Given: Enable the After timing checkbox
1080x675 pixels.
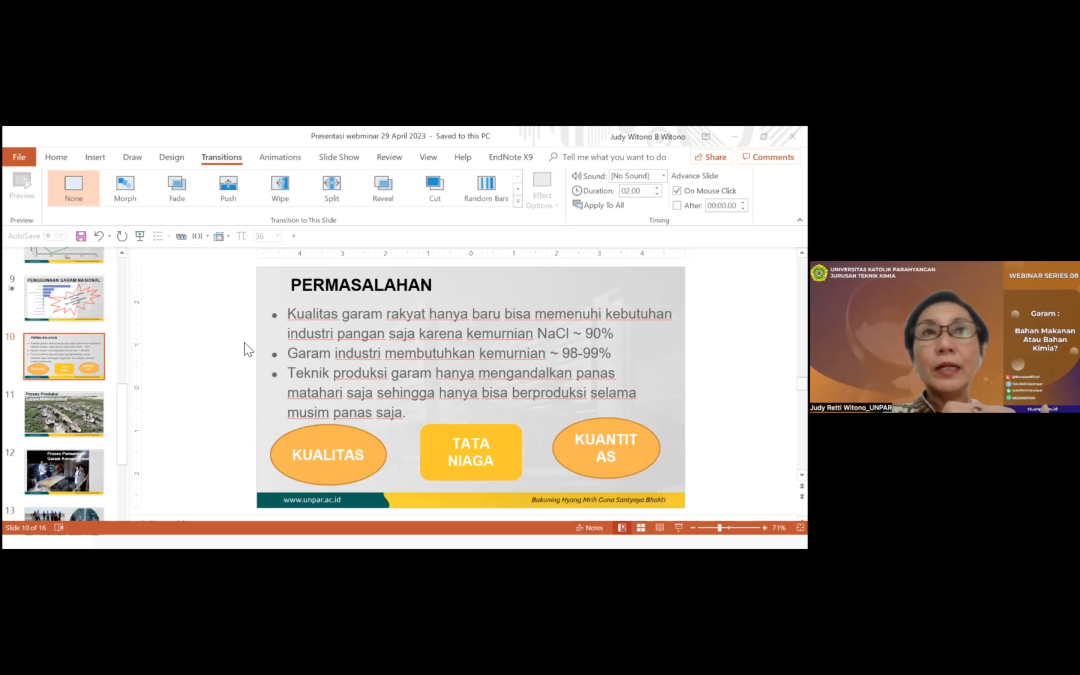Looking at the screenshot, I should (x=677, y=204).
